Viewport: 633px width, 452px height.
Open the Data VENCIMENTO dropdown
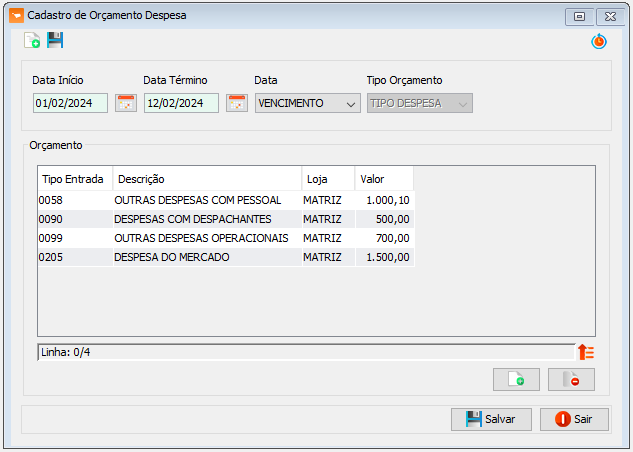[x=308, y=103]
